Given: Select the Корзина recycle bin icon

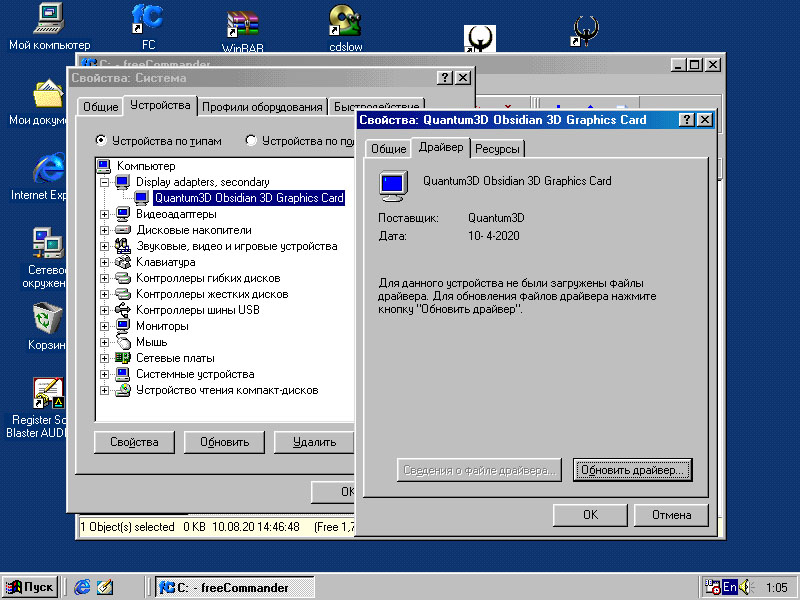Looking at the screenshot, I should point(47,317).
